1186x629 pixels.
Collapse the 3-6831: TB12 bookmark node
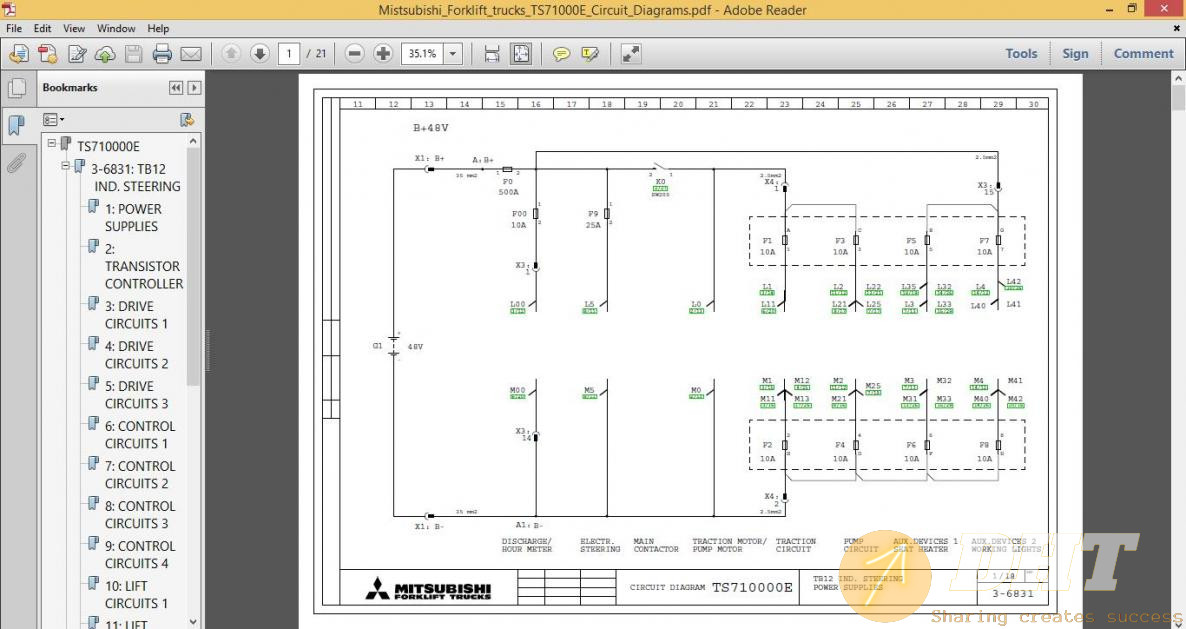[x=66, y=166]
